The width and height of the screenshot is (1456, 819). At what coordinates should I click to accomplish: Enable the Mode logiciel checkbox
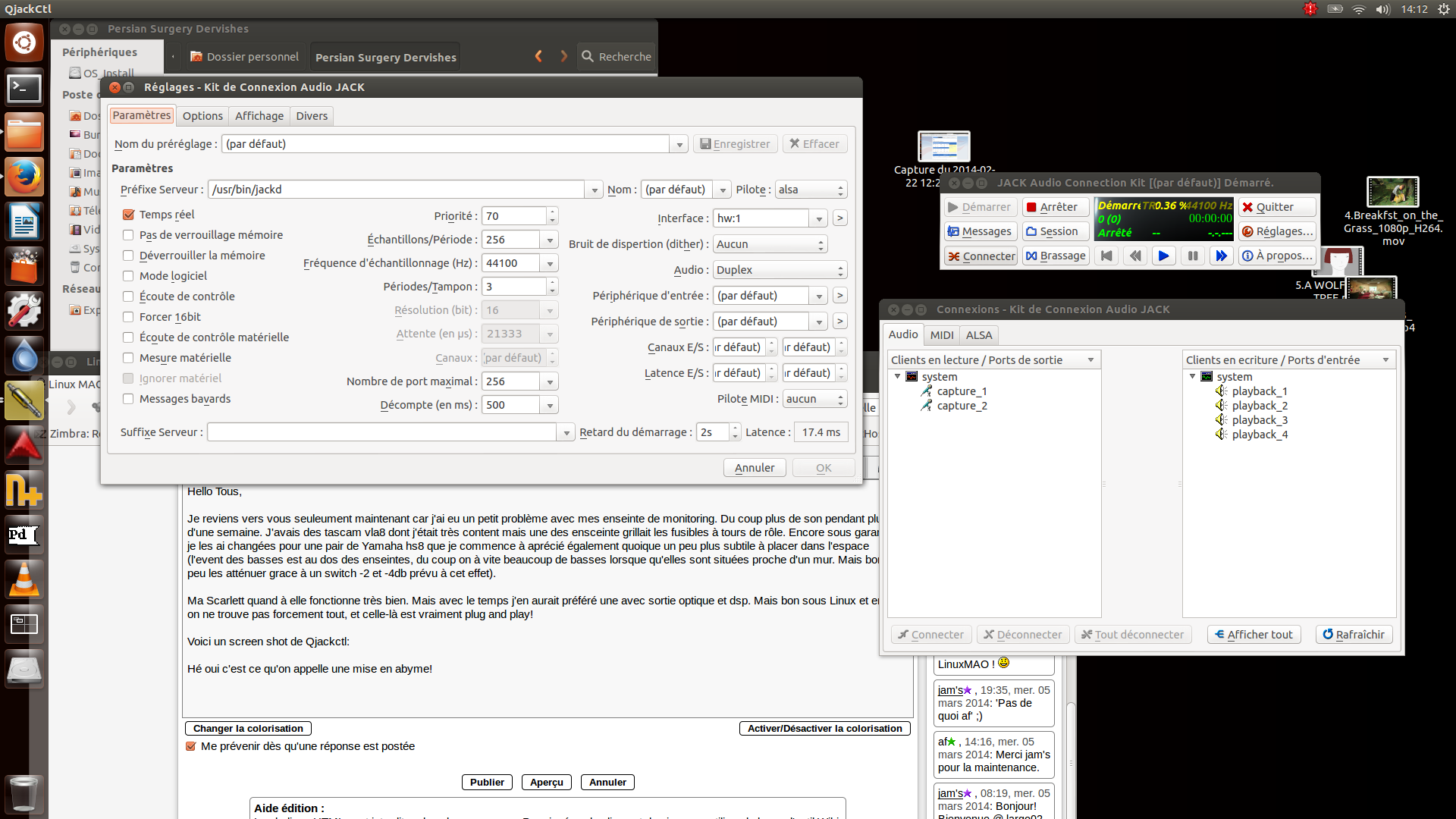click(x=128, y=276)
